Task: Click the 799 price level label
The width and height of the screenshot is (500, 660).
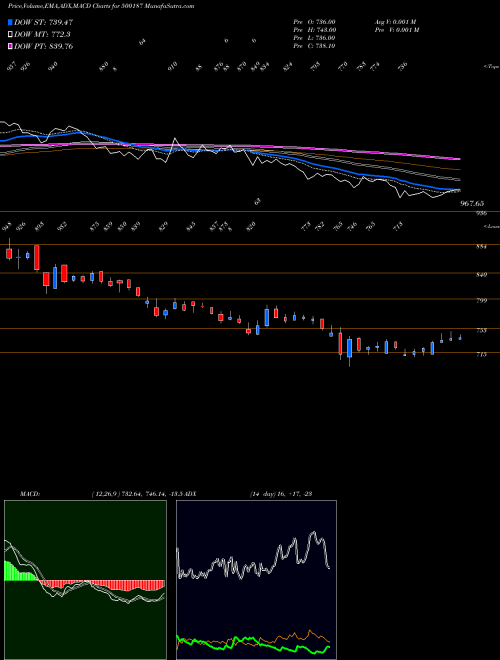Action: (x=481, y=301)
